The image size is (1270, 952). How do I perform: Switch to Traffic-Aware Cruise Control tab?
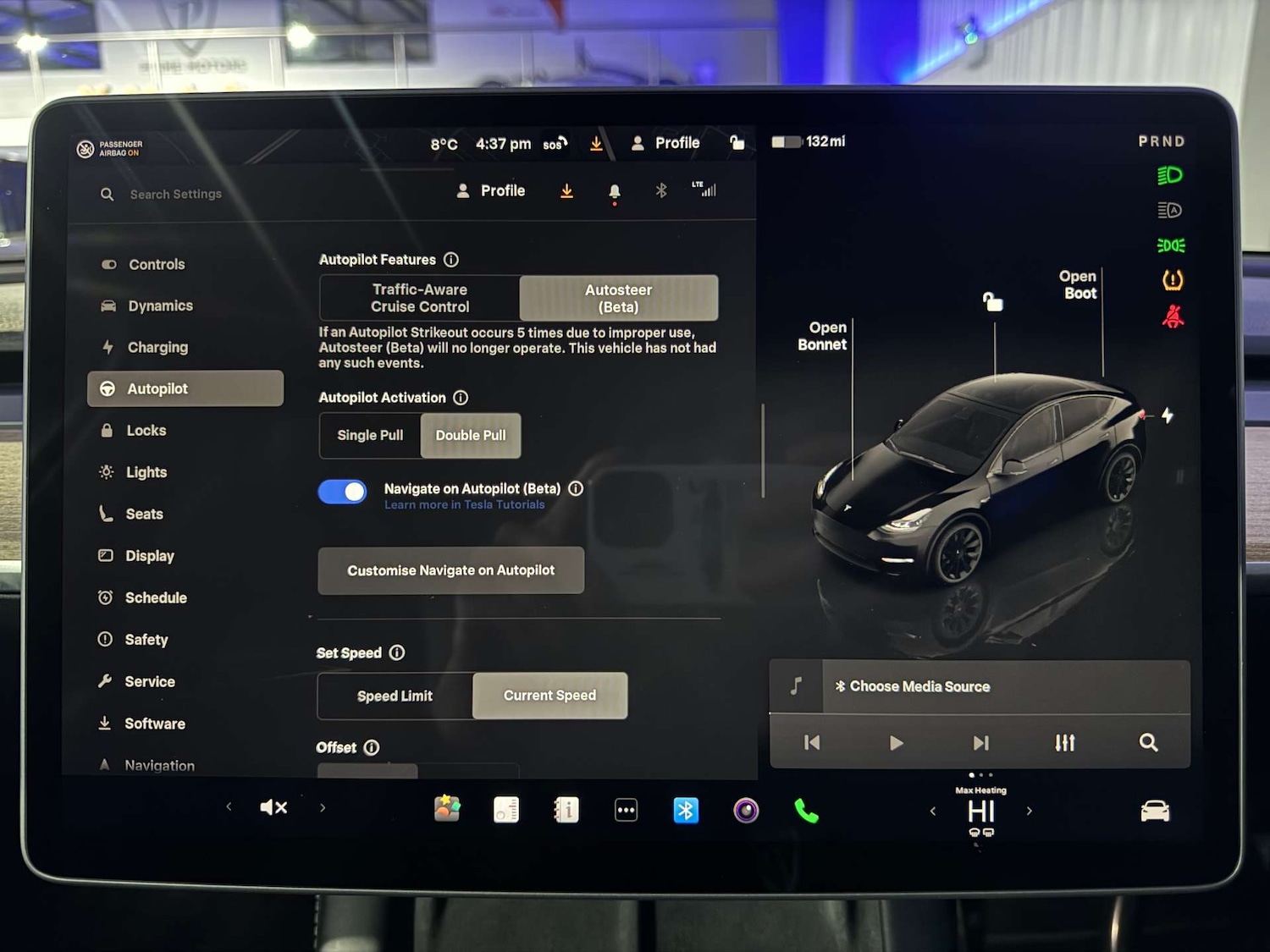click(420, 298)
